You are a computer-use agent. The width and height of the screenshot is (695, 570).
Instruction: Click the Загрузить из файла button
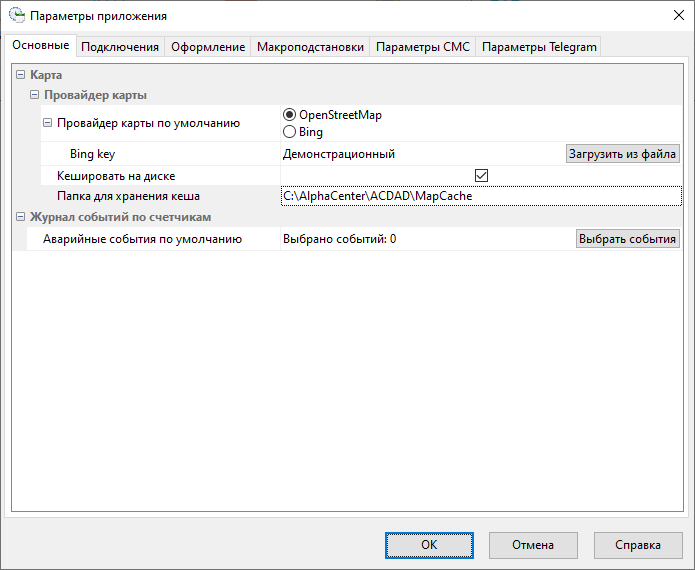tap(622, 154)
